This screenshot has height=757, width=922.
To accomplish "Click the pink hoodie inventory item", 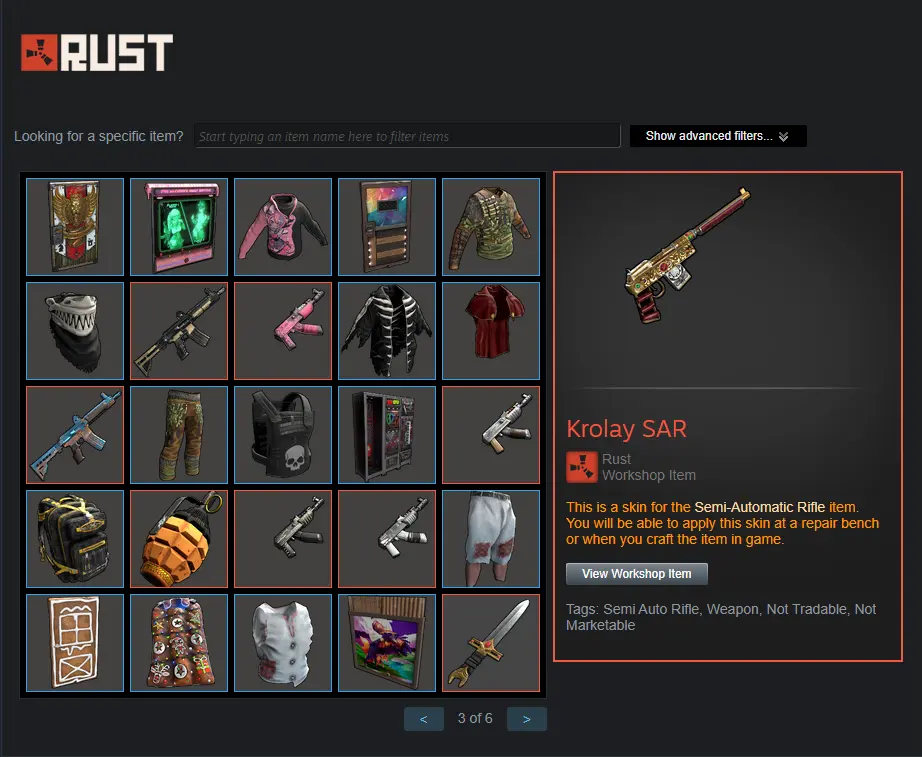I will coord(283,226).
